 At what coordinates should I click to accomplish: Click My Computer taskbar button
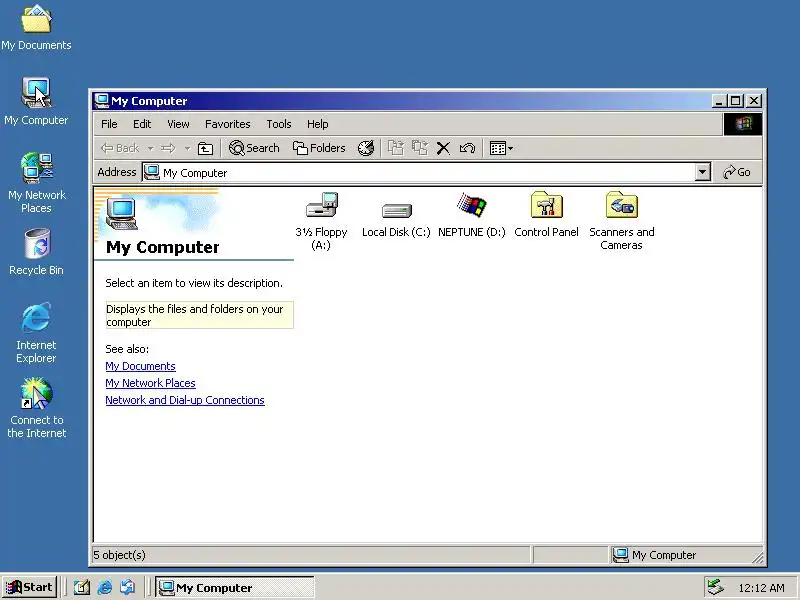(x=235, y=588)
